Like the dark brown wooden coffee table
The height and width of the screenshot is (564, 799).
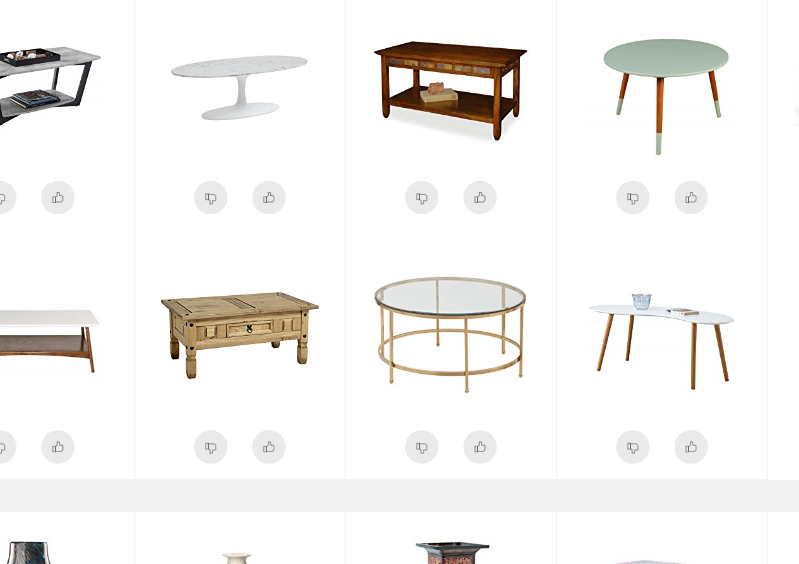pos(480,198)
